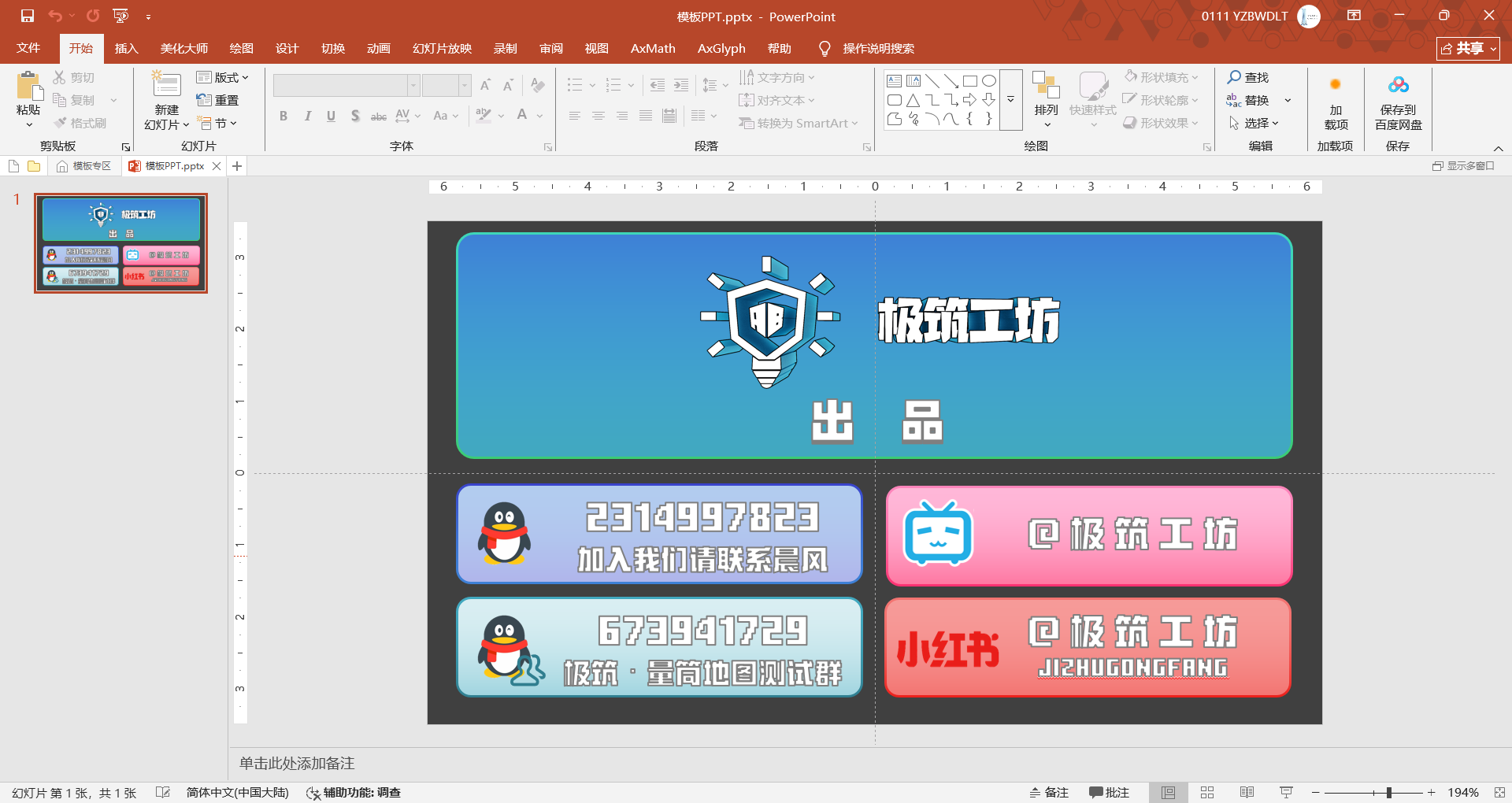Switch to Slide Sorter view icon
The height and width of the screenshot is (803, 1512).
(x=1207, y=792)
